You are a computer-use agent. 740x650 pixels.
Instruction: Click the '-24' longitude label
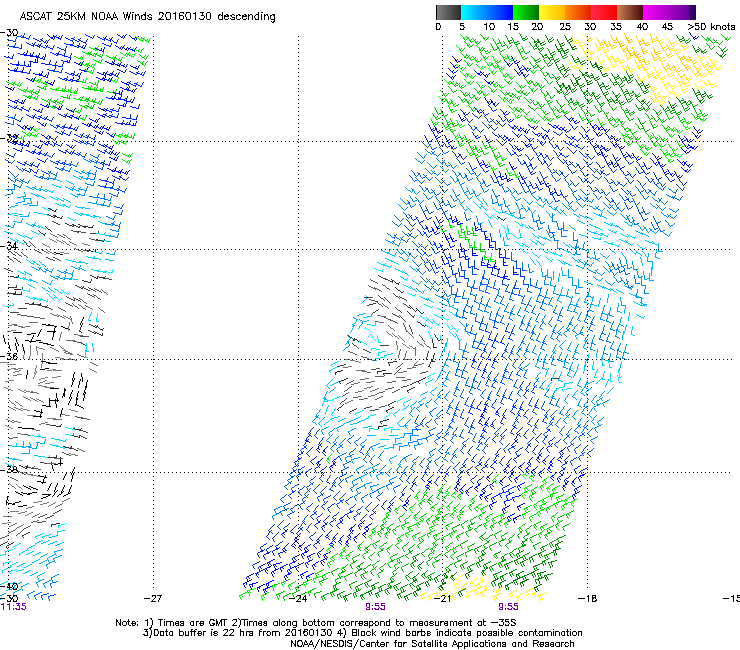[298, 599]
